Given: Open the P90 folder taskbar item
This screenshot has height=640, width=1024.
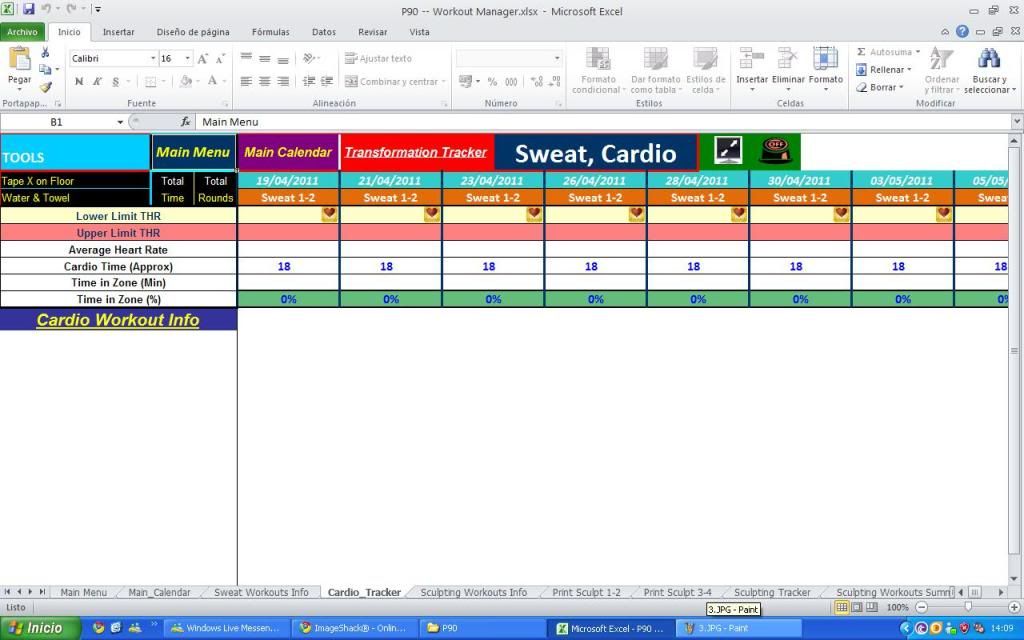Looking at the screenshot, I should tap(481, 628).
